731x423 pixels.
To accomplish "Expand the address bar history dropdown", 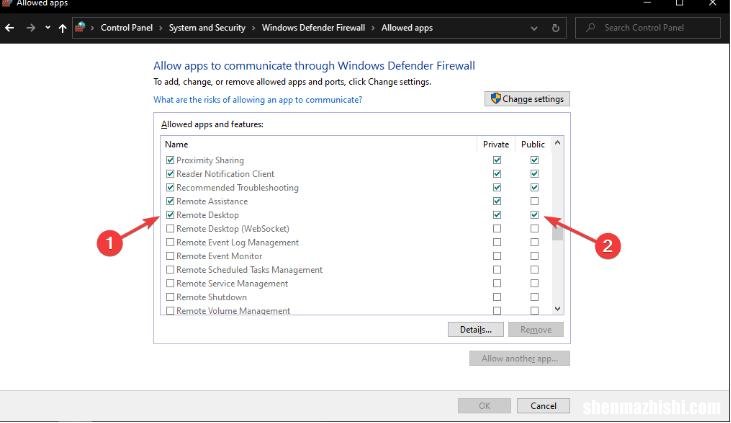I will [534, 28].
